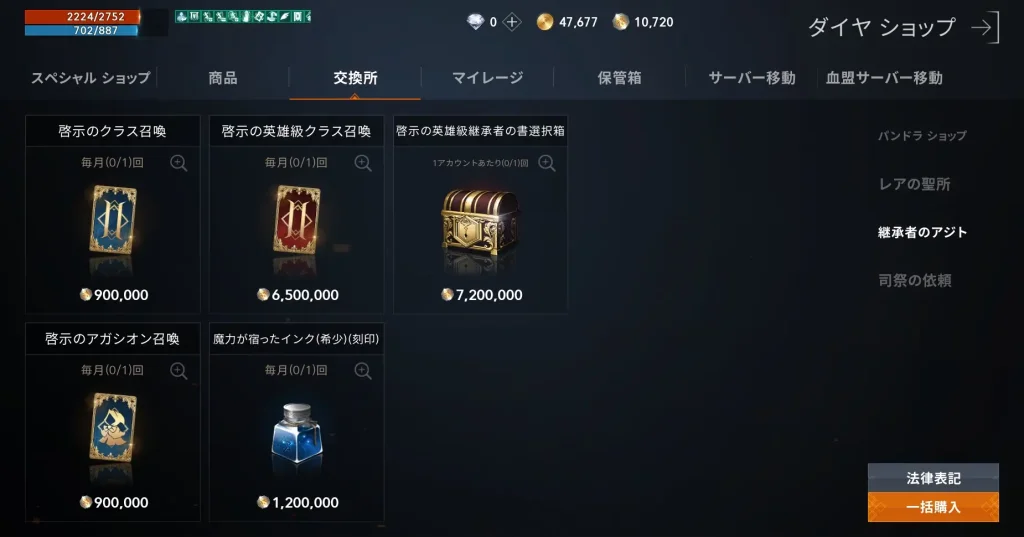Select レアの聖所 in the side menu
This screenshot has width=1024, height=537.
click(x=914, y=184)
